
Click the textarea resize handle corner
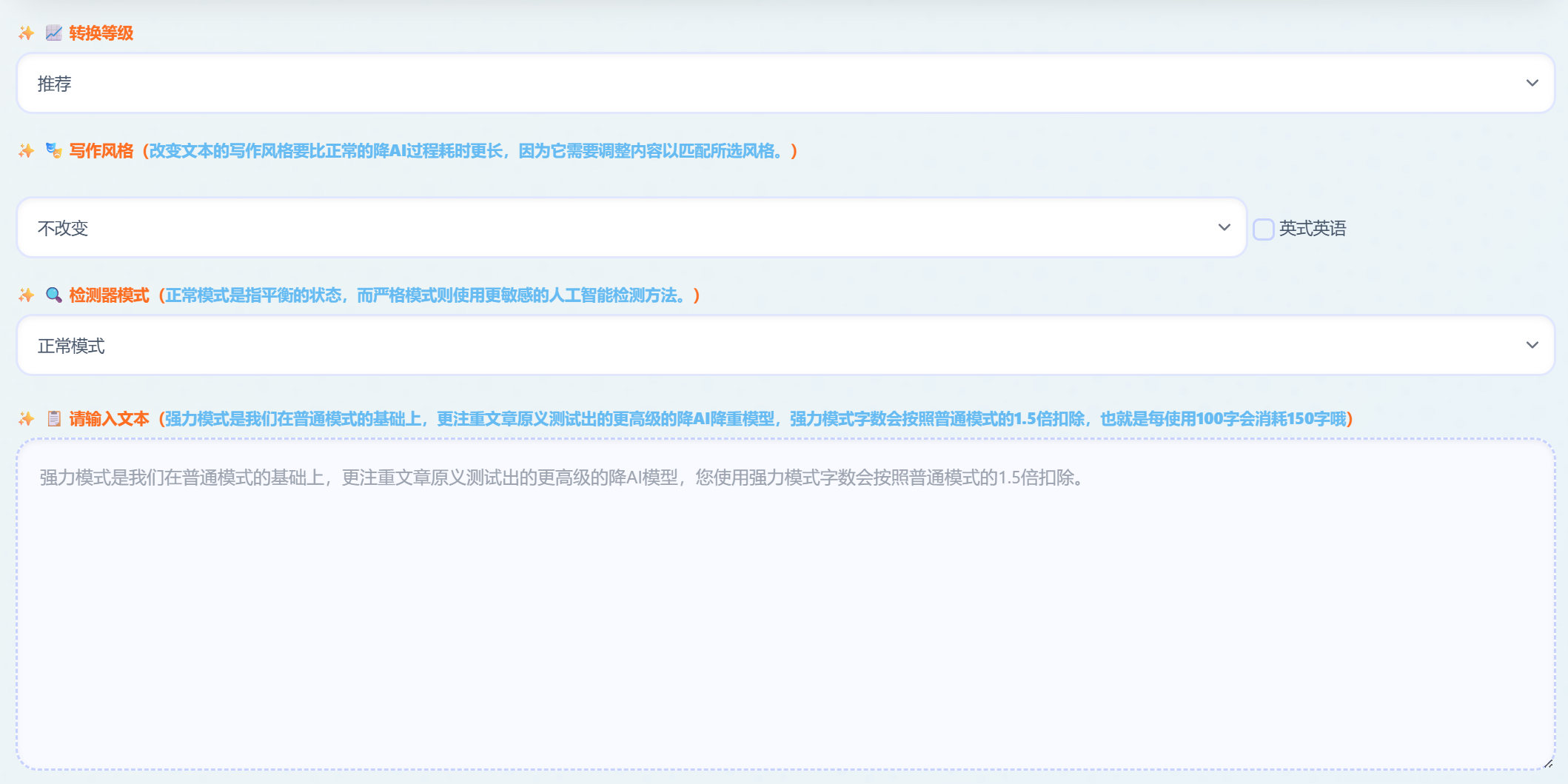tap(1547, 763)
